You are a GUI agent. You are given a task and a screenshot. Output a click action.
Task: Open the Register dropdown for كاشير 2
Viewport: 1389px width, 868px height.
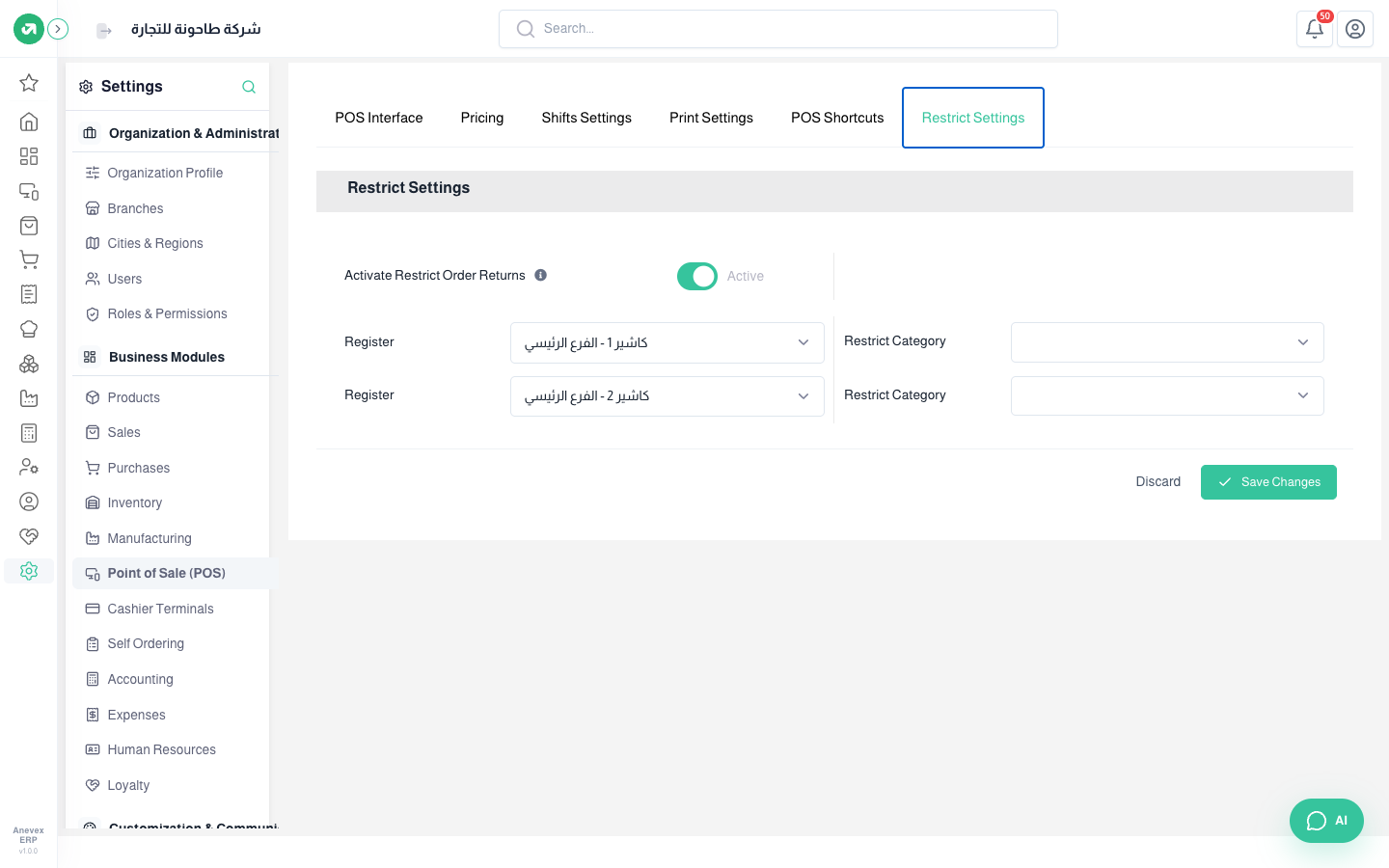[x=667, y=396]
